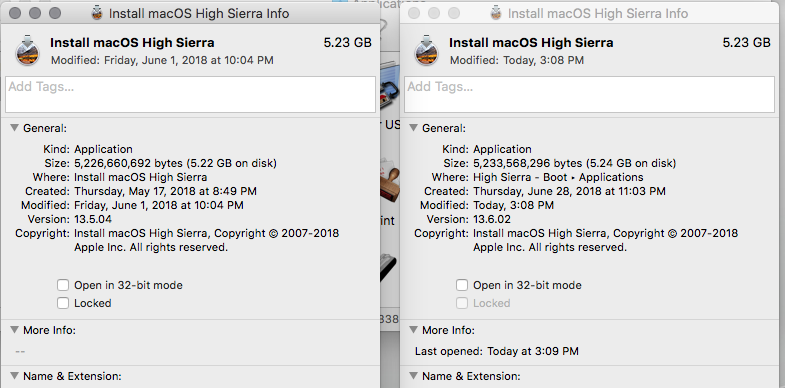This screenshot has width=785, height=388.
Task: Click the title bar proxy icon in right window
Action: point(496,13)
